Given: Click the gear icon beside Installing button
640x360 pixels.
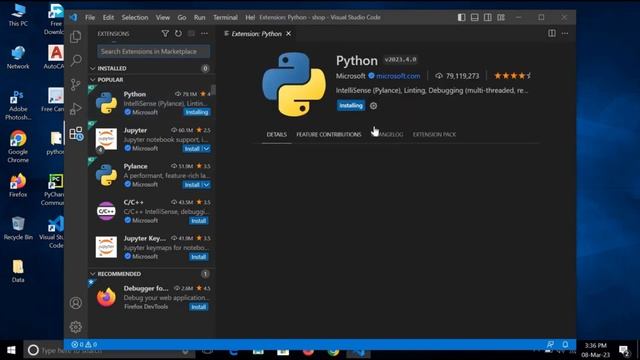Looking at the screenshot, I should pos(373,106).
